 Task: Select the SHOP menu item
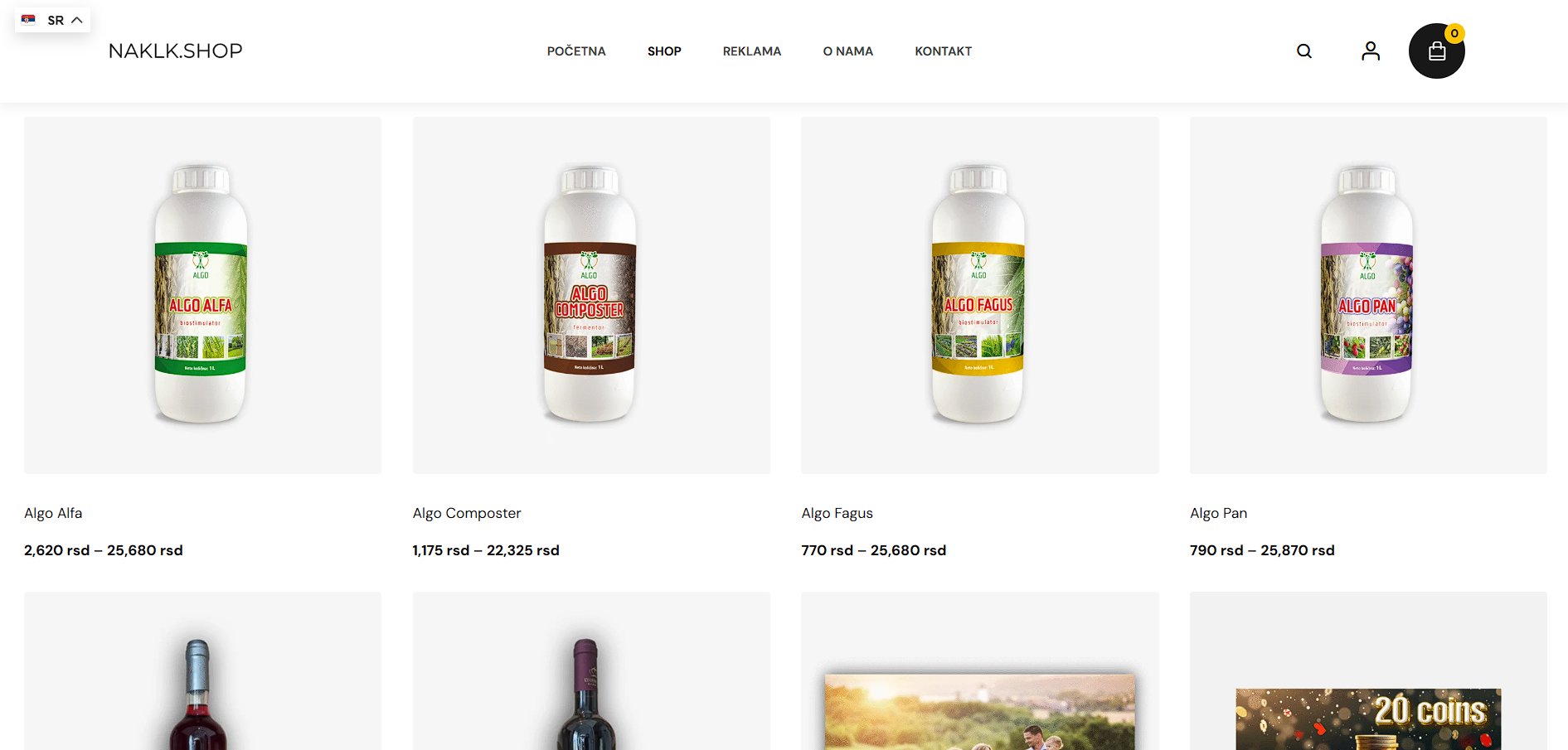664,51
